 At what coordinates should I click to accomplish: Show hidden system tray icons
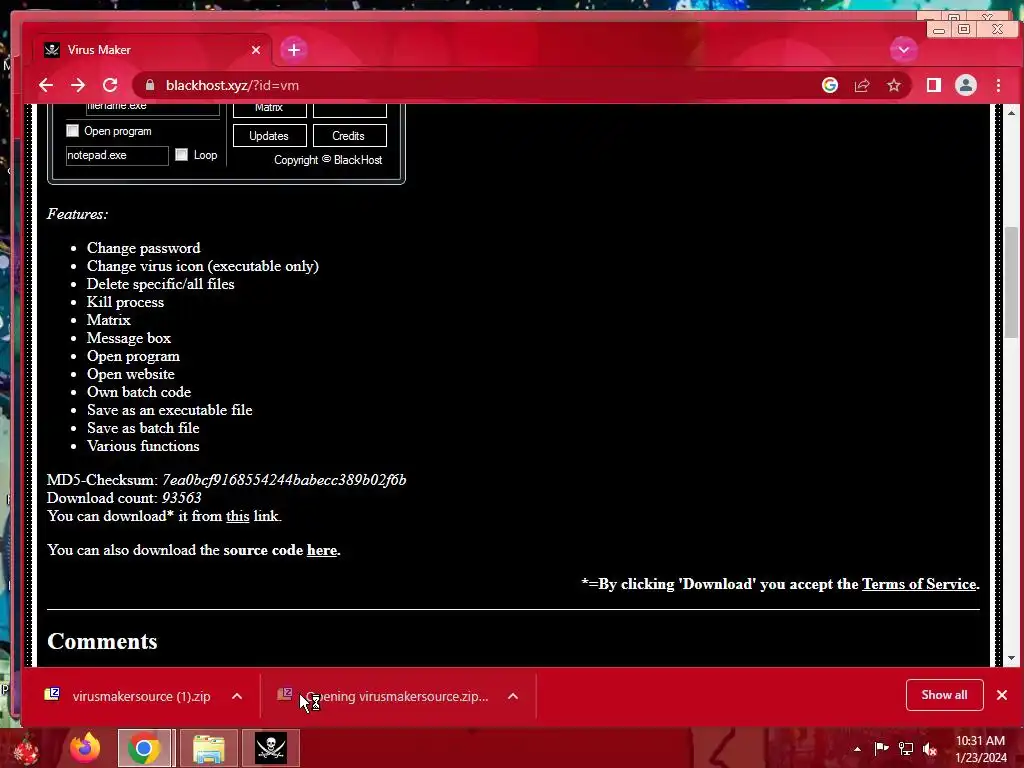pos(857,749)
